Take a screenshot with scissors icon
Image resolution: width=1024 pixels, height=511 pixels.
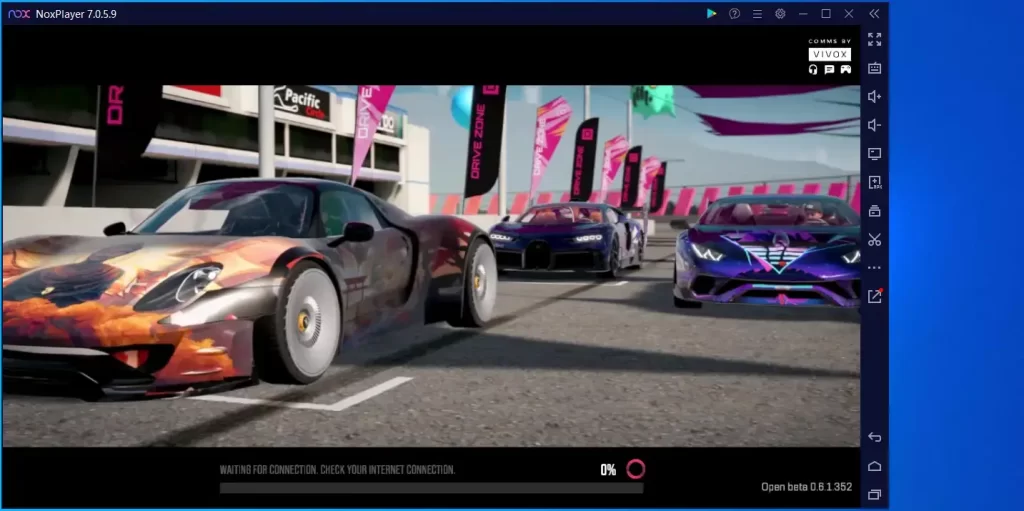874,239
